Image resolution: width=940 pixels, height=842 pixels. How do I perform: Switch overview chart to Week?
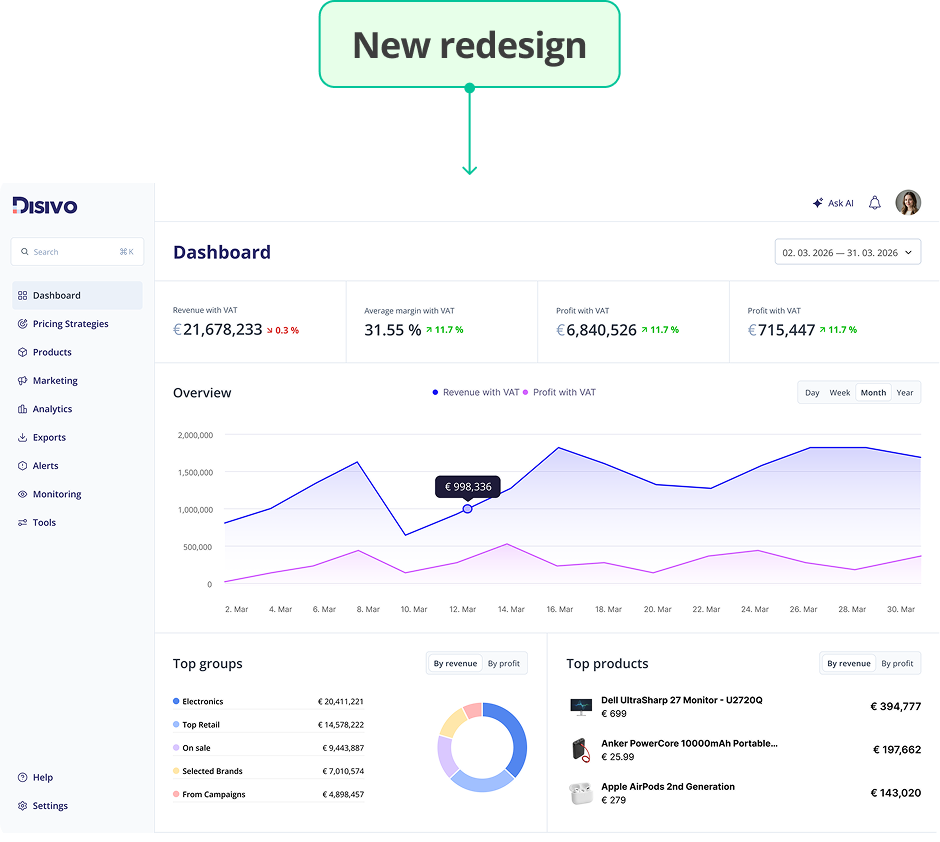pyautogui.click(x=840, y=393)
